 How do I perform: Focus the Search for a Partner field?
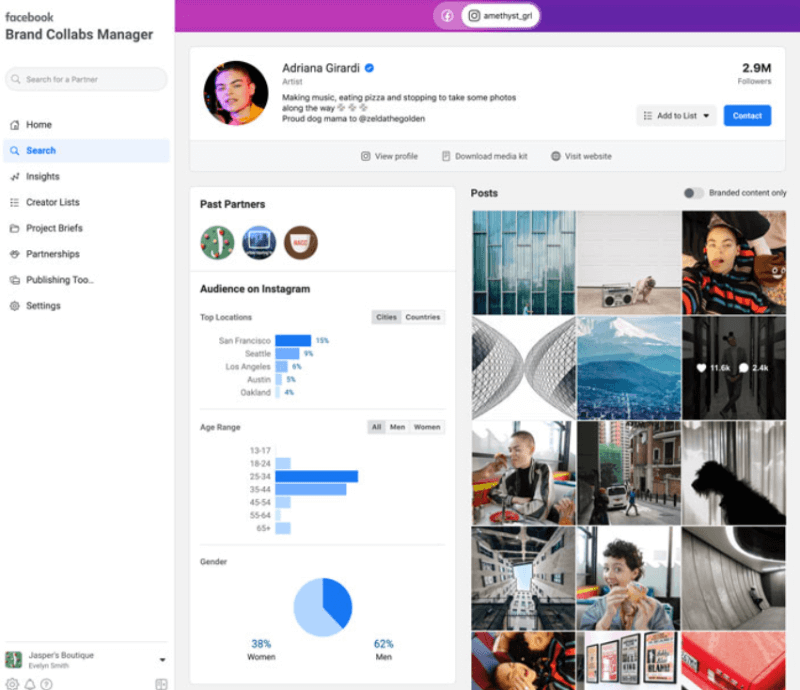tap(86, 79)
